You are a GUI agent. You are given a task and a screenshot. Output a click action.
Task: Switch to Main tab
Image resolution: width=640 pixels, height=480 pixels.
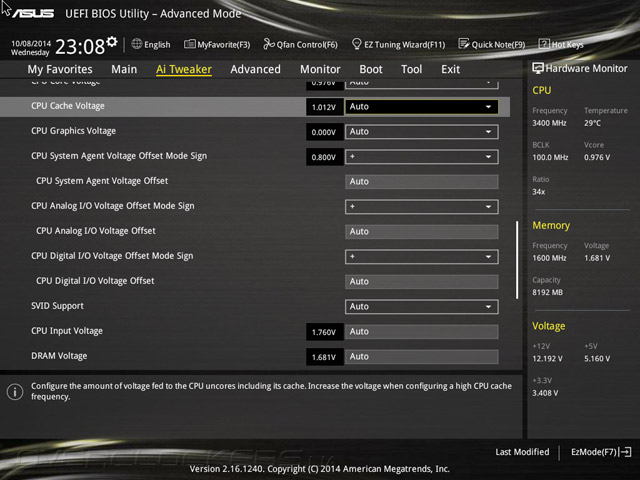[124, 69]
